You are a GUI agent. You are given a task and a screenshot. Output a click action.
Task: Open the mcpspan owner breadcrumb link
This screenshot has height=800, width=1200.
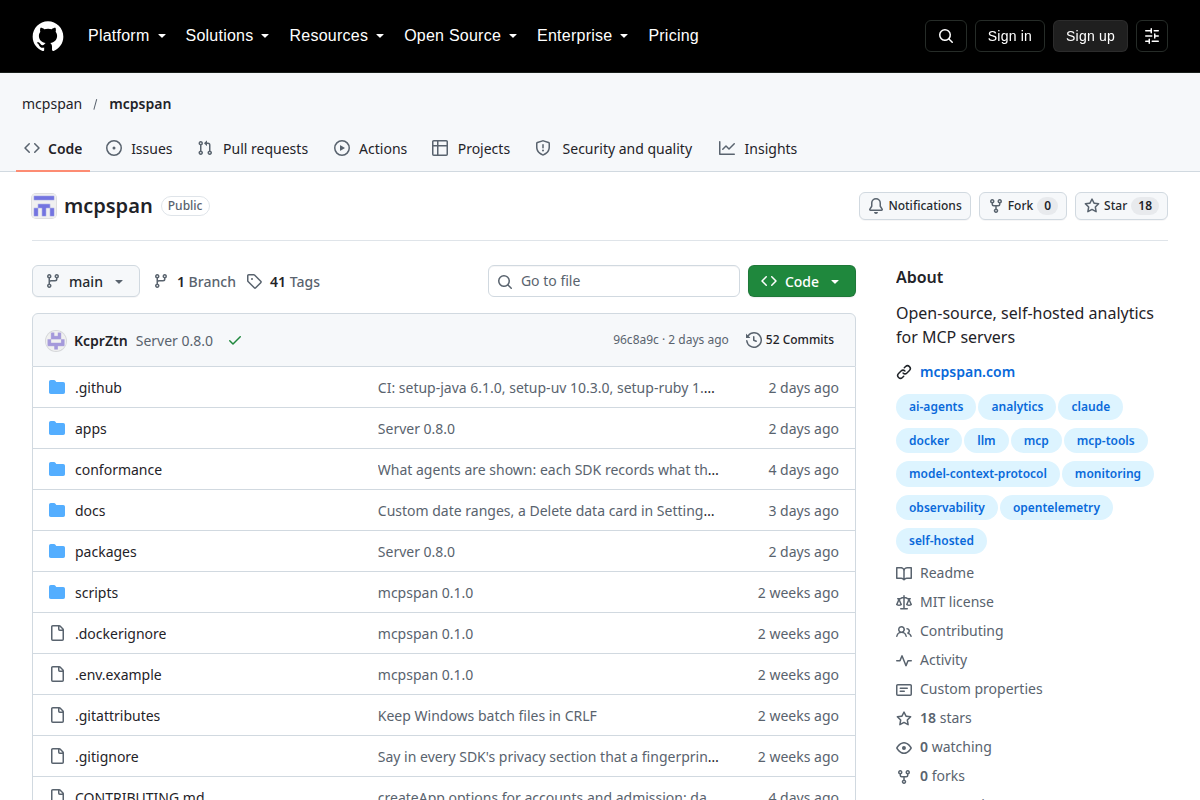click(51, 104)
